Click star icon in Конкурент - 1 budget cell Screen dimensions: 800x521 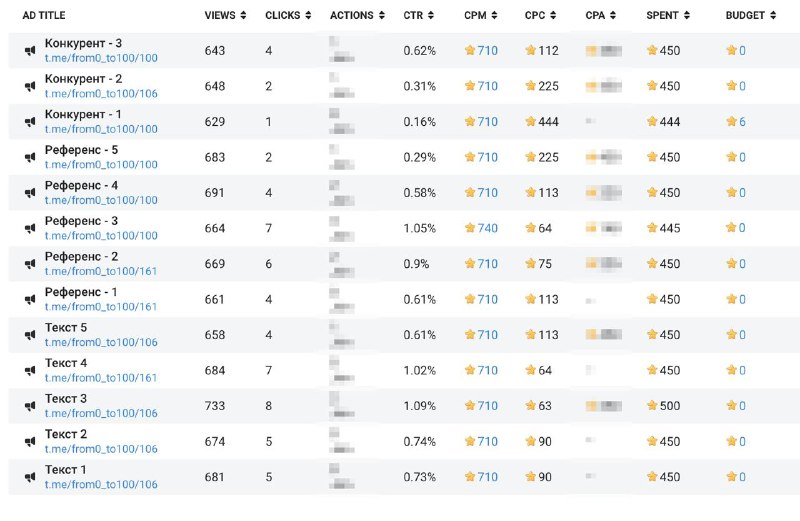(x=731, y=121)
